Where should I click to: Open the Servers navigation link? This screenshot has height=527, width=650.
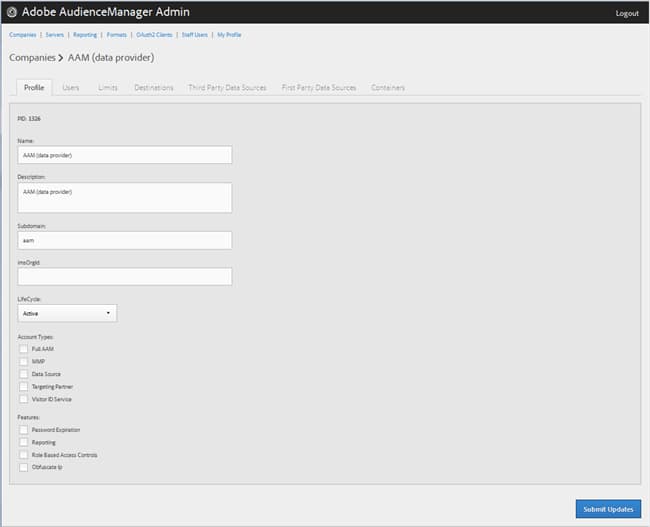(54, 35)
